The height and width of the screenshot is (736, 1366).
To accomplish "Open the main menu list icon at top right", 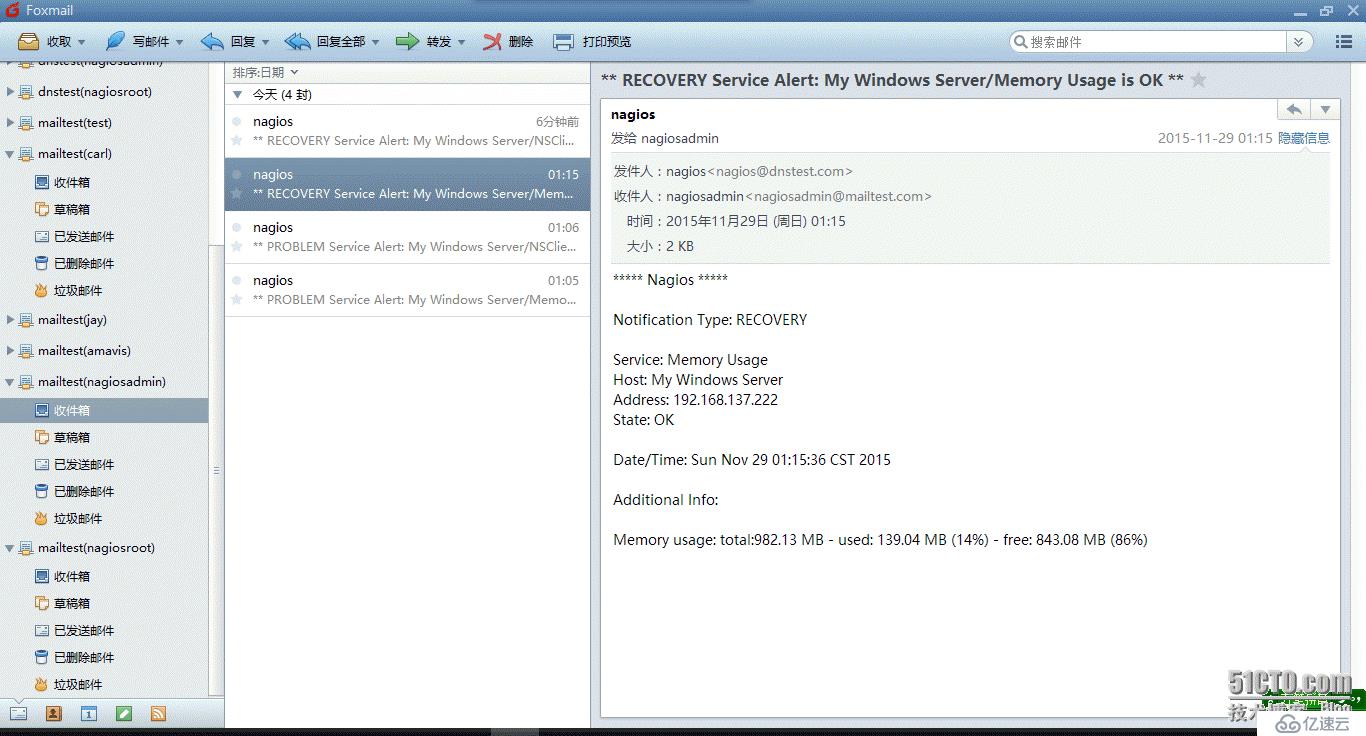I will click(1344, 42).
